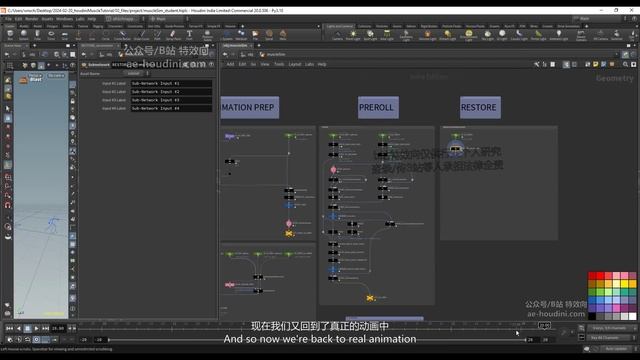Pick the black swatch in color palette
This screenshot has width=640, height=360.
592,316
